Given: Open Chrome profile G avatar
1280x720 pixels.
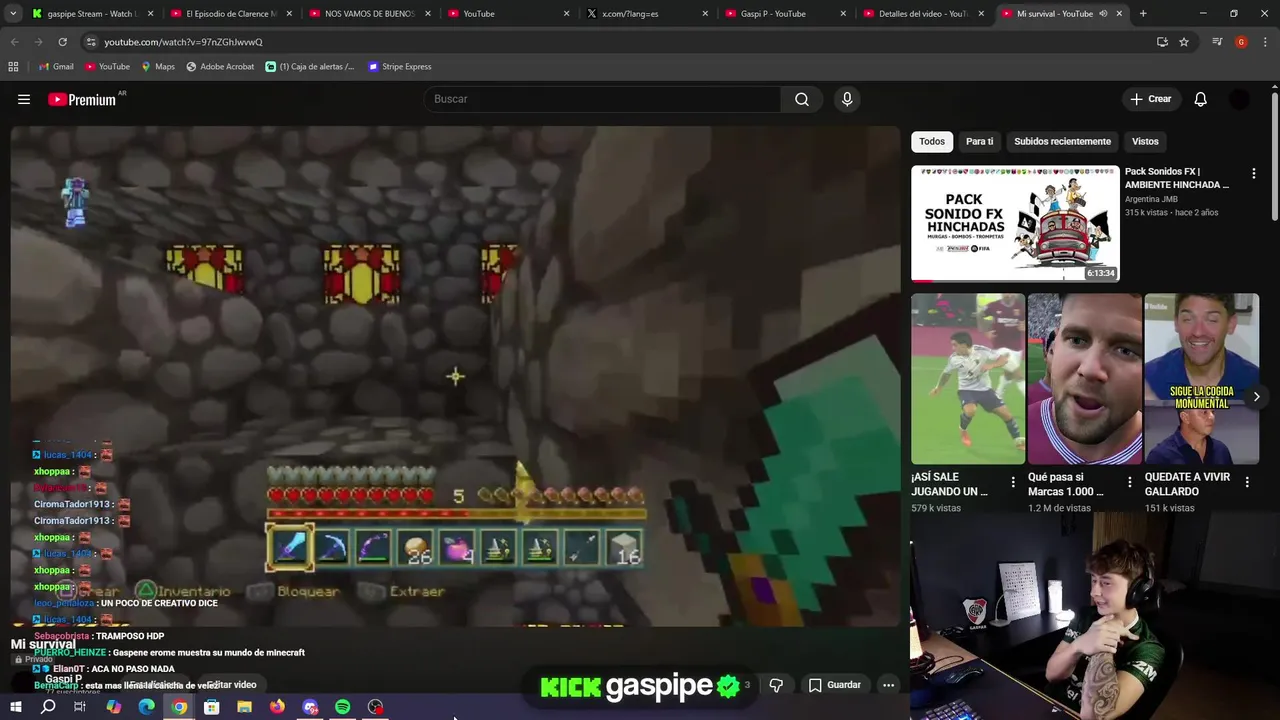Looking at the screenshot, I should tap(1241, 42).
